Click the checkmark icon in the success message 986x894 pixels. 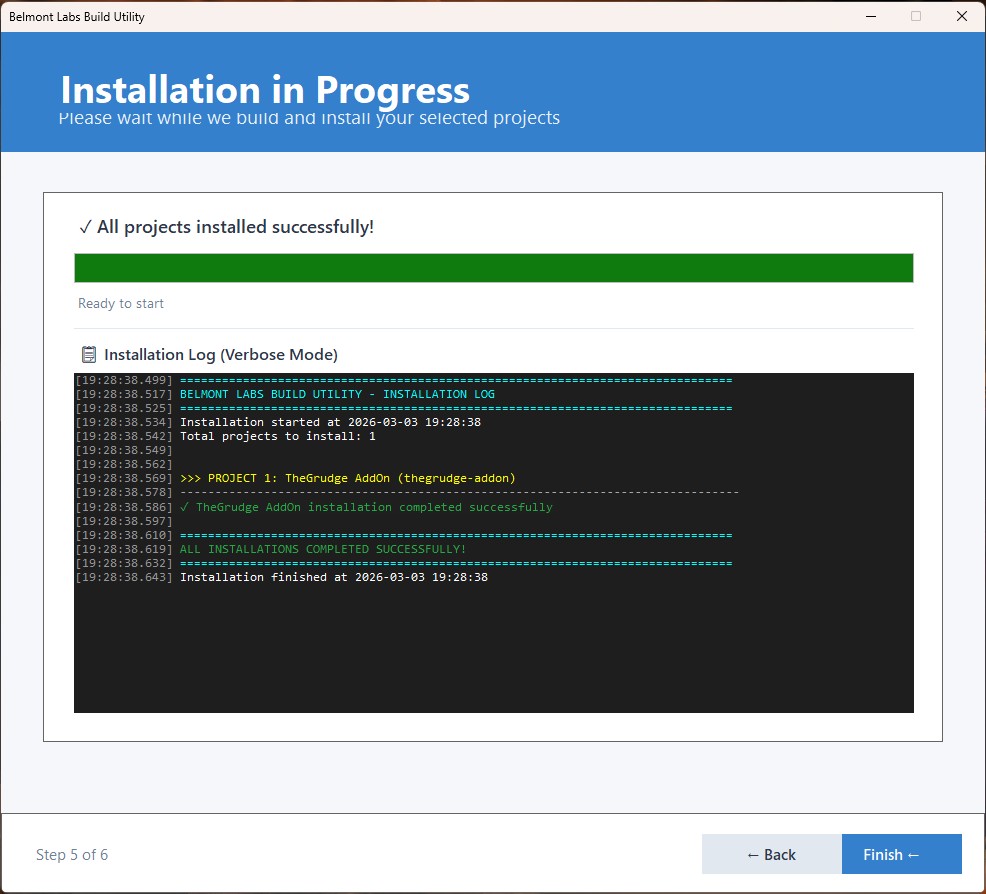[85, 228]
